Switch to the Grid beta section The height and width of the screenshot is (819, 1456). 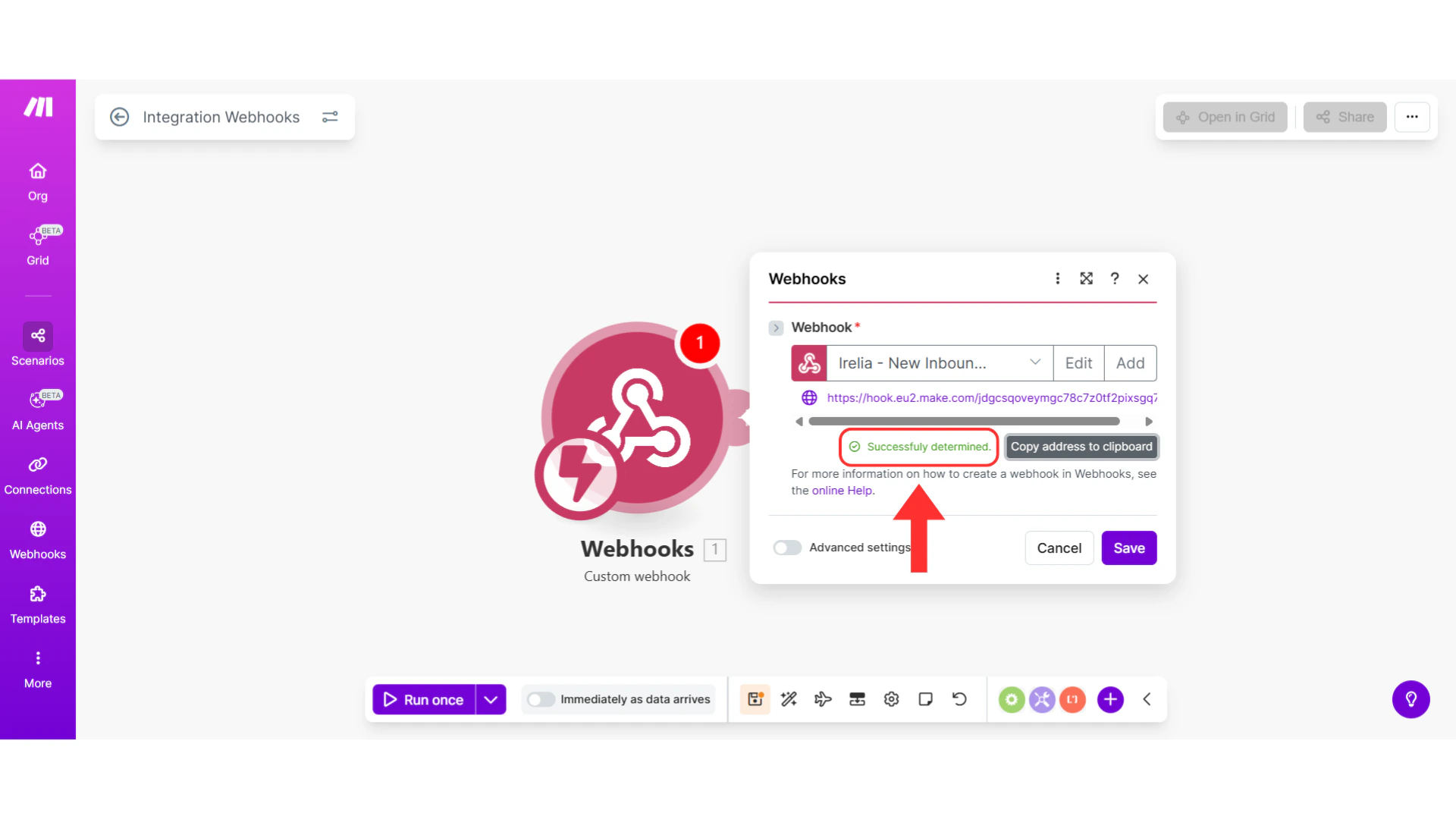pyautogui.click(x=37, y=244)
